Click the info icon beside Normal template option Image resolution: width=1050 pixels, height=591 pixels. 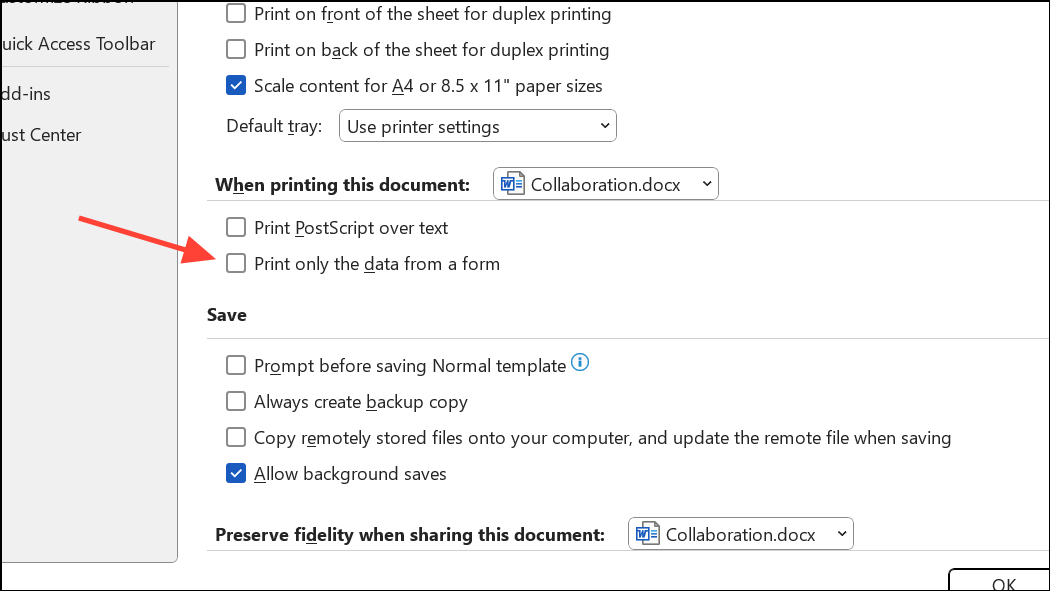(580, 363)
